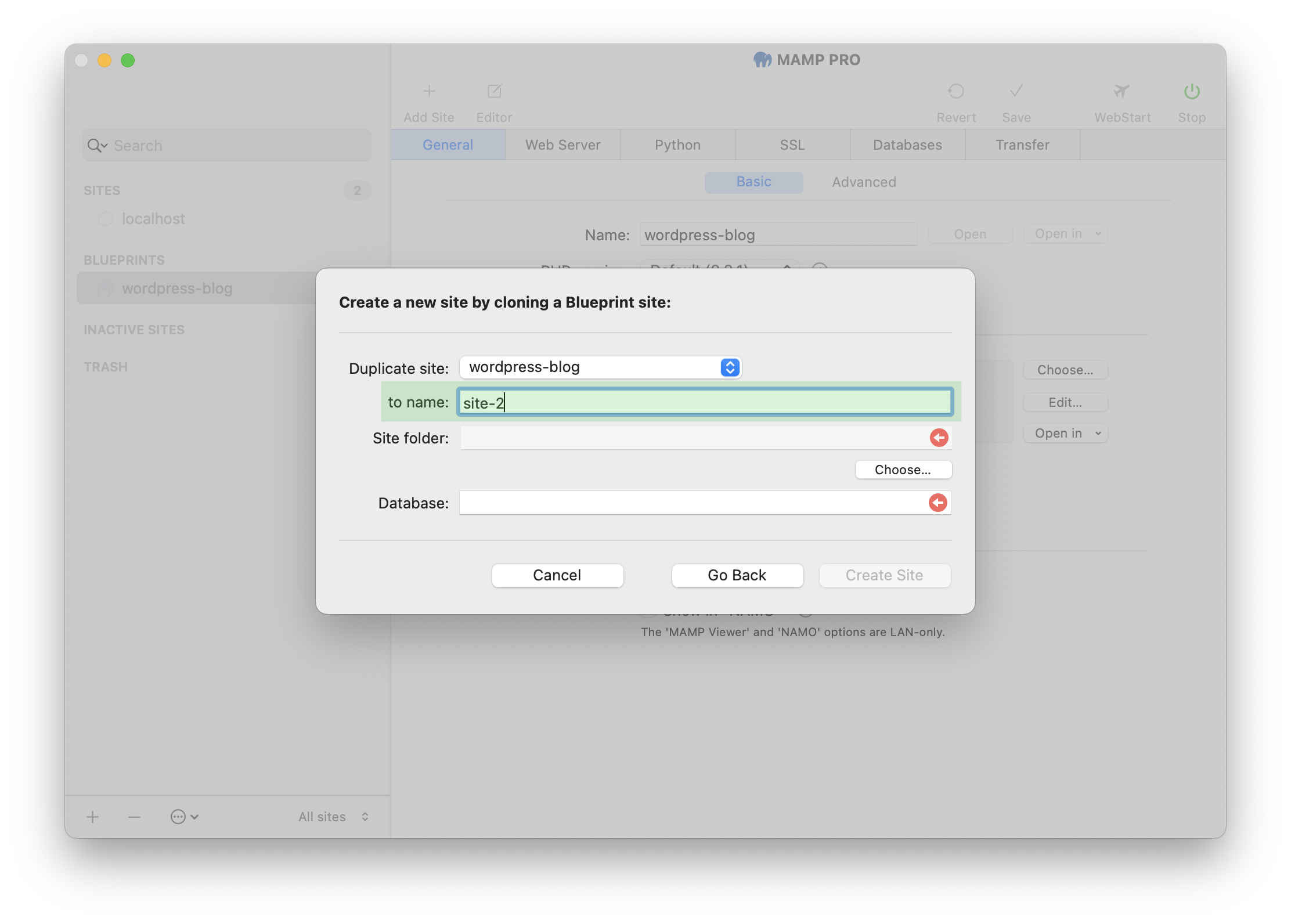Click the yellow minimize window button
Viewport: 1291px width, 924px height.
[x=104, y=60]
